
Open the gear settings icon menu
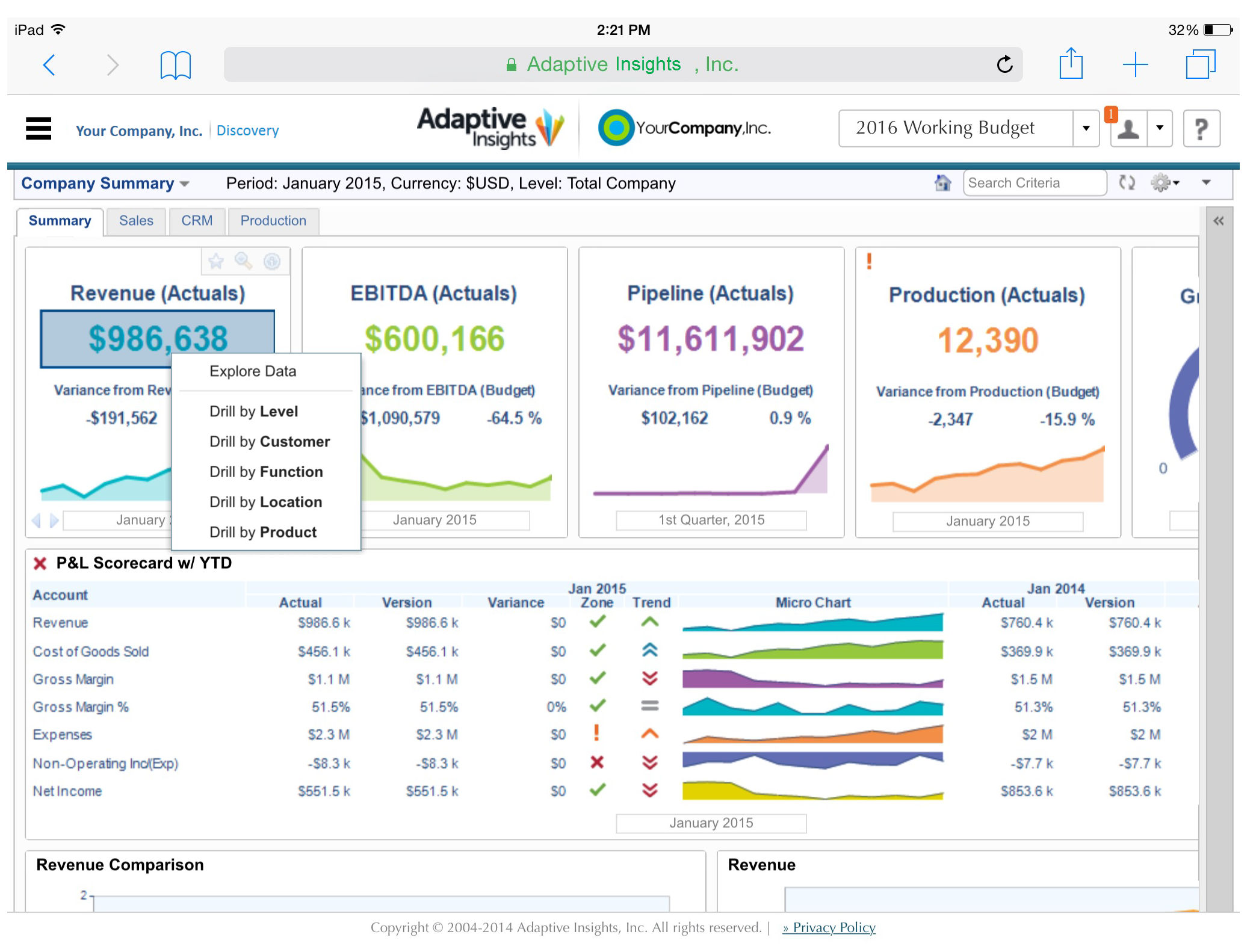pyautogui.click(x=1165, y=182)
